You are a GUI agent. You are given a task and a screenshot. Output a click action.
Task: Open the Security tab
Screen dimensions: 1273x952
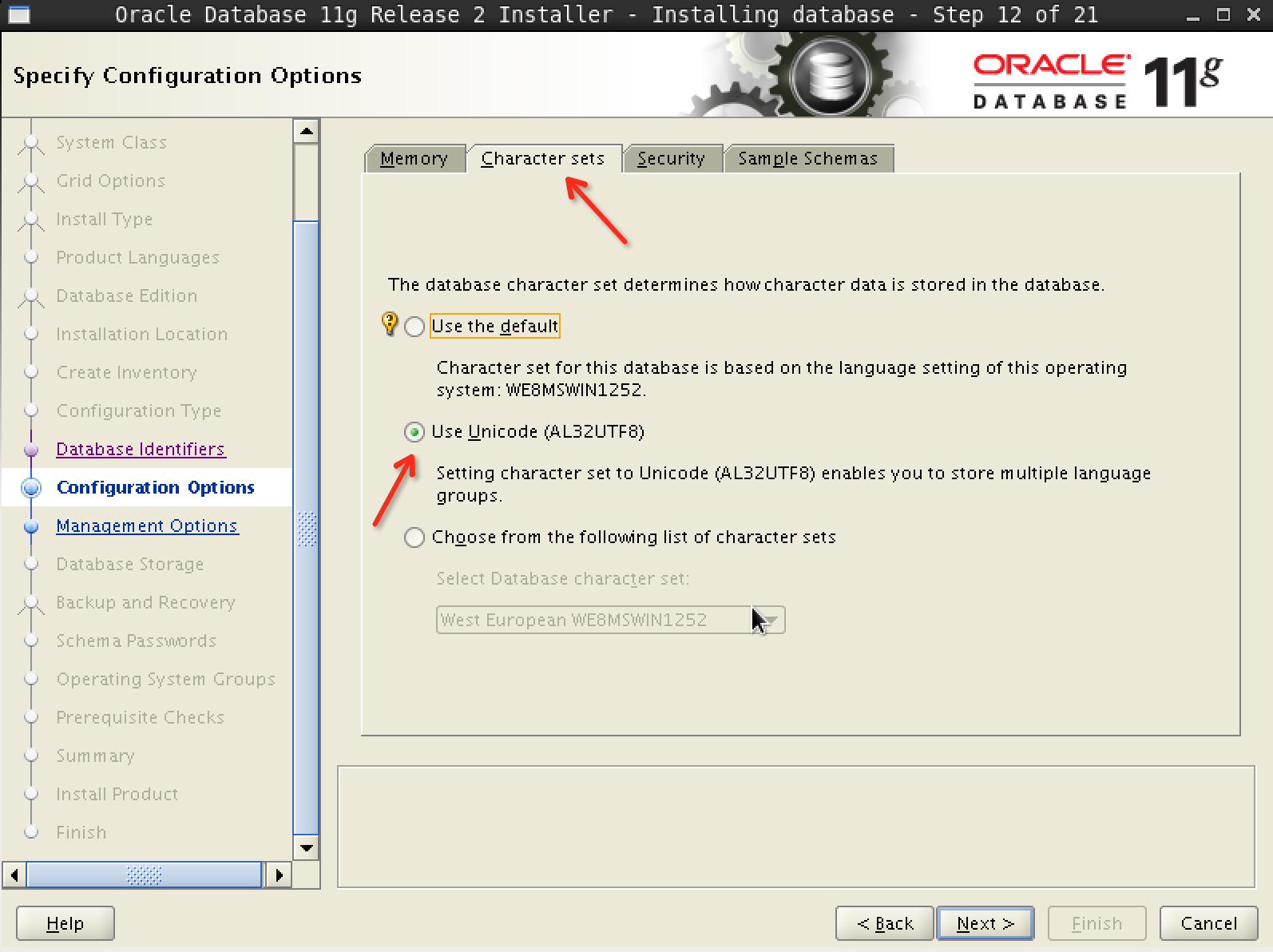point(671,159)
